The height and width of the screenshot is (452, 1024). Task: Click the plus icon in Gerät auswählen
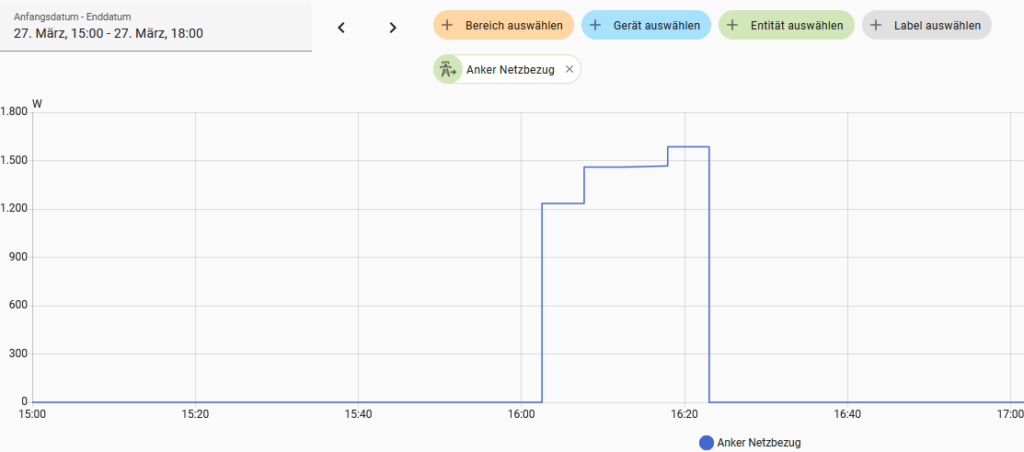point(595,25)
